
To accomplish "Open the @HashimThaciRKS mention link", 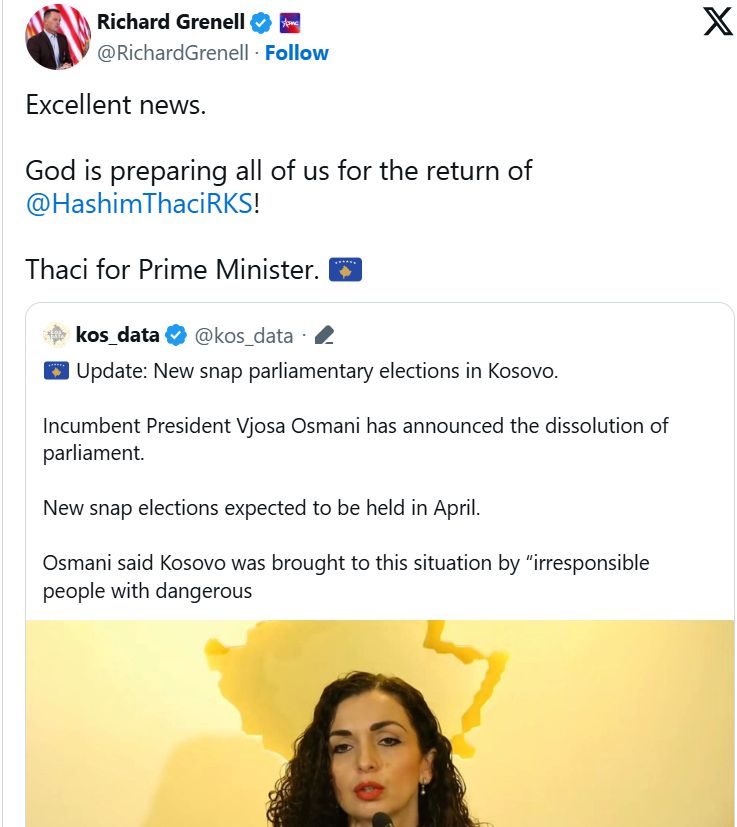I will click(138, 204).
